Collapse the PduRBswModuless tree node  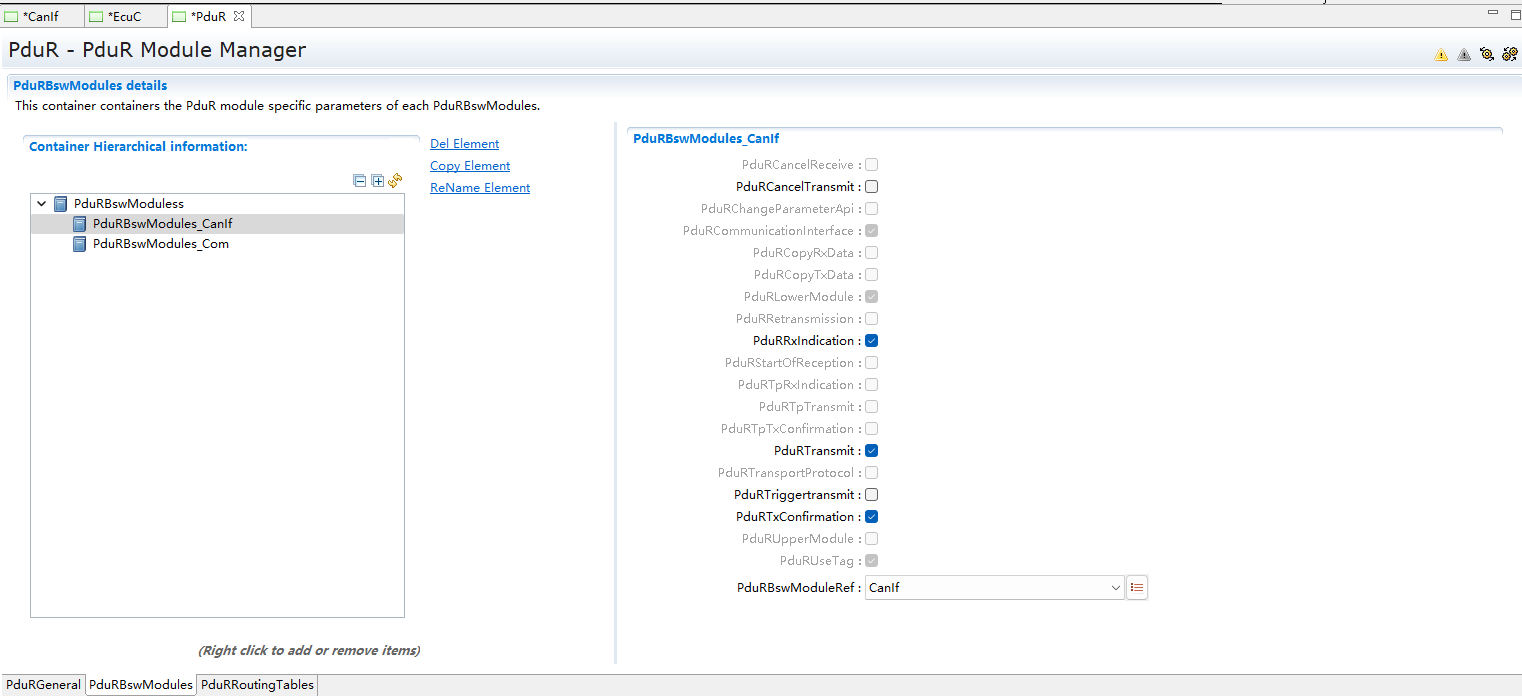[42, 204]
